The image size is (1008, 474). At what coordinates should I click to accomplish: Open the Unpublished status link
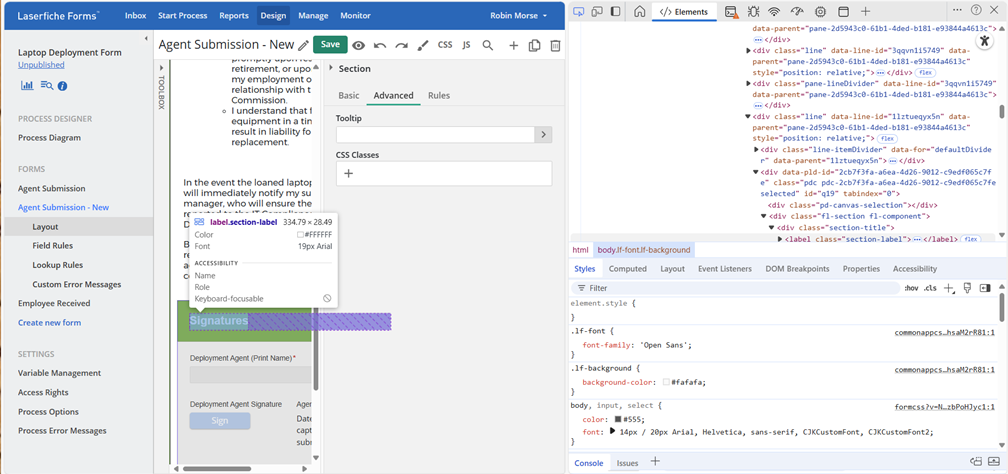tap(41, 65)
